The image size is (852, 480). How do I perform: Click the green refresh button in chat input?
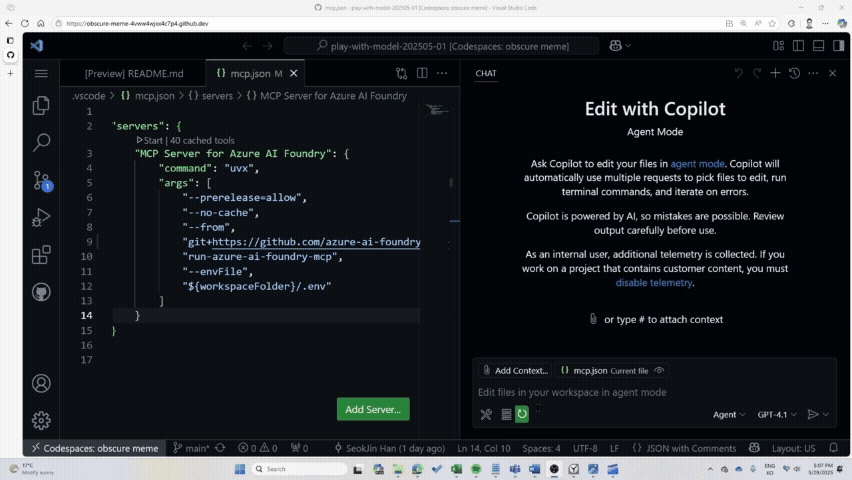(x=522, y=414)
